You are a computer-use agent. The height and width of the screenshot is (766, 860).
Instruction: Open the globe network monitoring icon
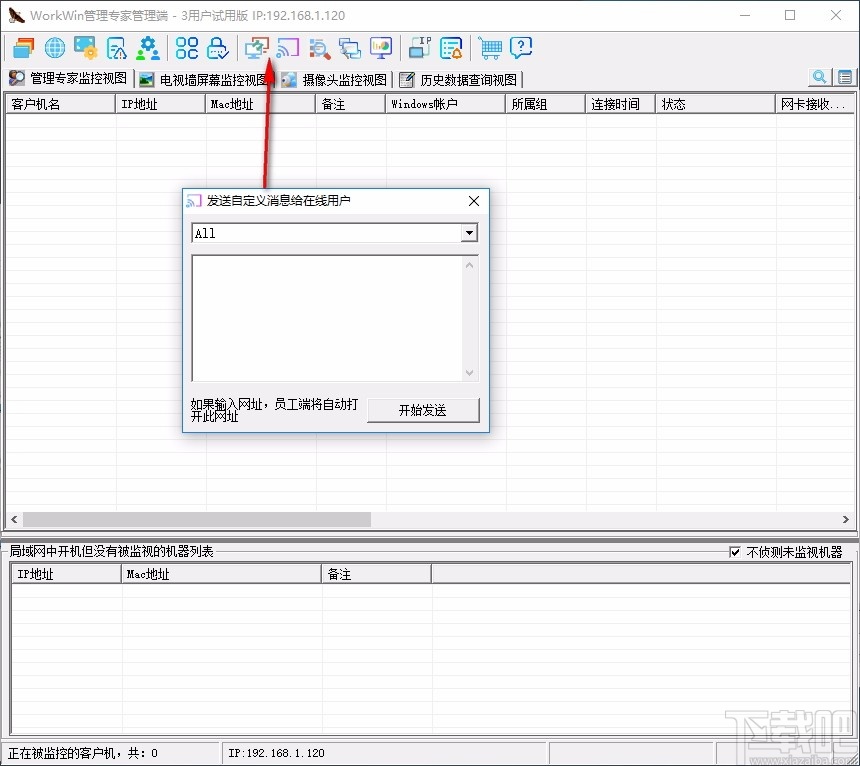click(x=54, y=47)
